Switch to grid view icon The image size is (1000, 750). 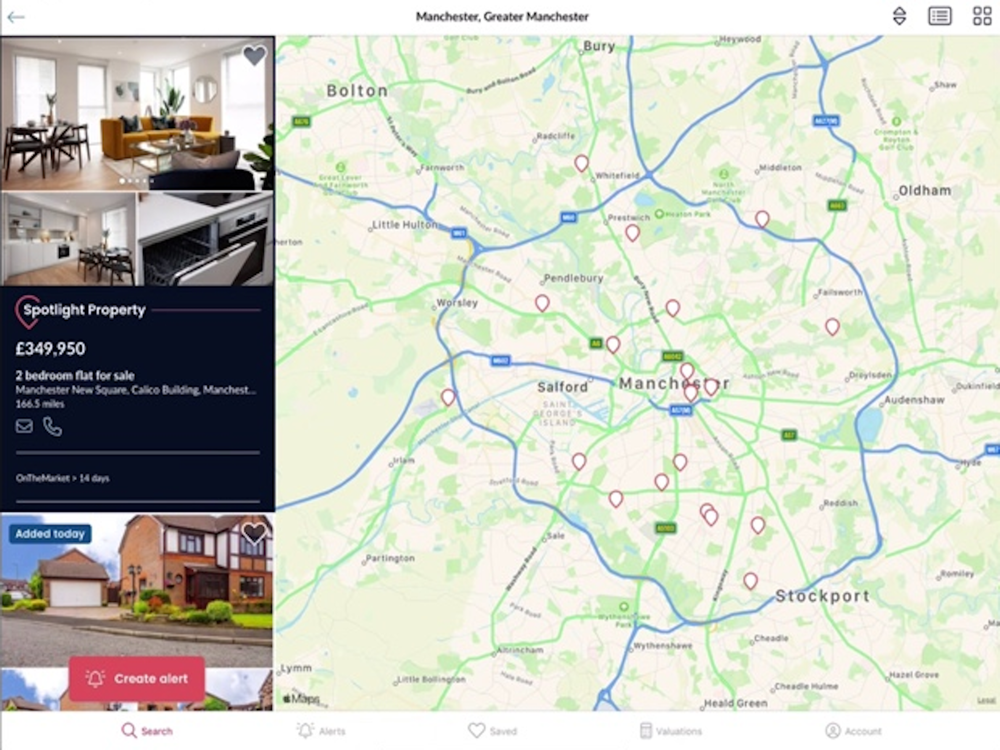point(982,16)
